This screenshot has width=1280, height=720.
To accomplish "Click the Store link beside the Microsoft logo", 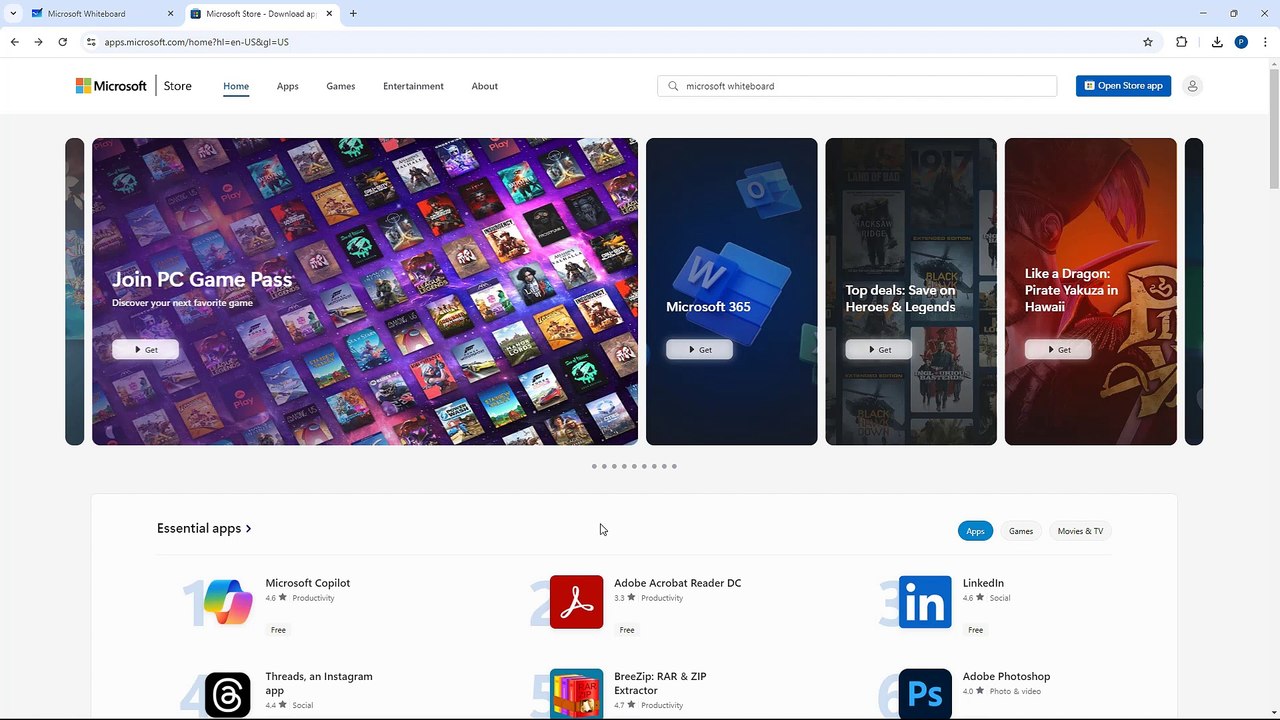I will coord(178,86).
